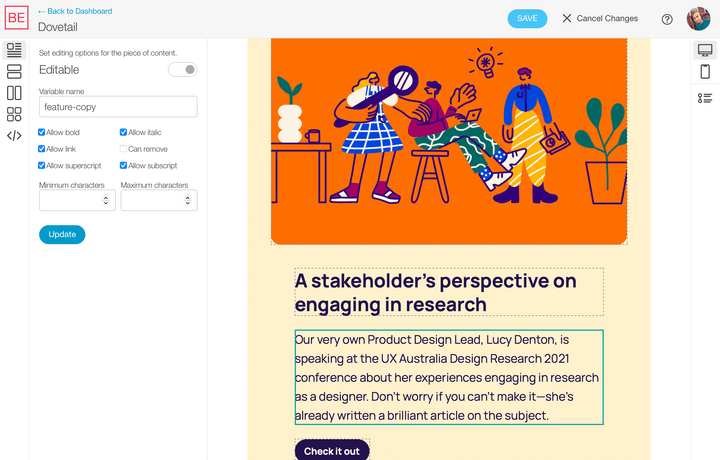This screenshot has width=720, height=460.
Task: Open the code view icon
Action: coord(14,136)
